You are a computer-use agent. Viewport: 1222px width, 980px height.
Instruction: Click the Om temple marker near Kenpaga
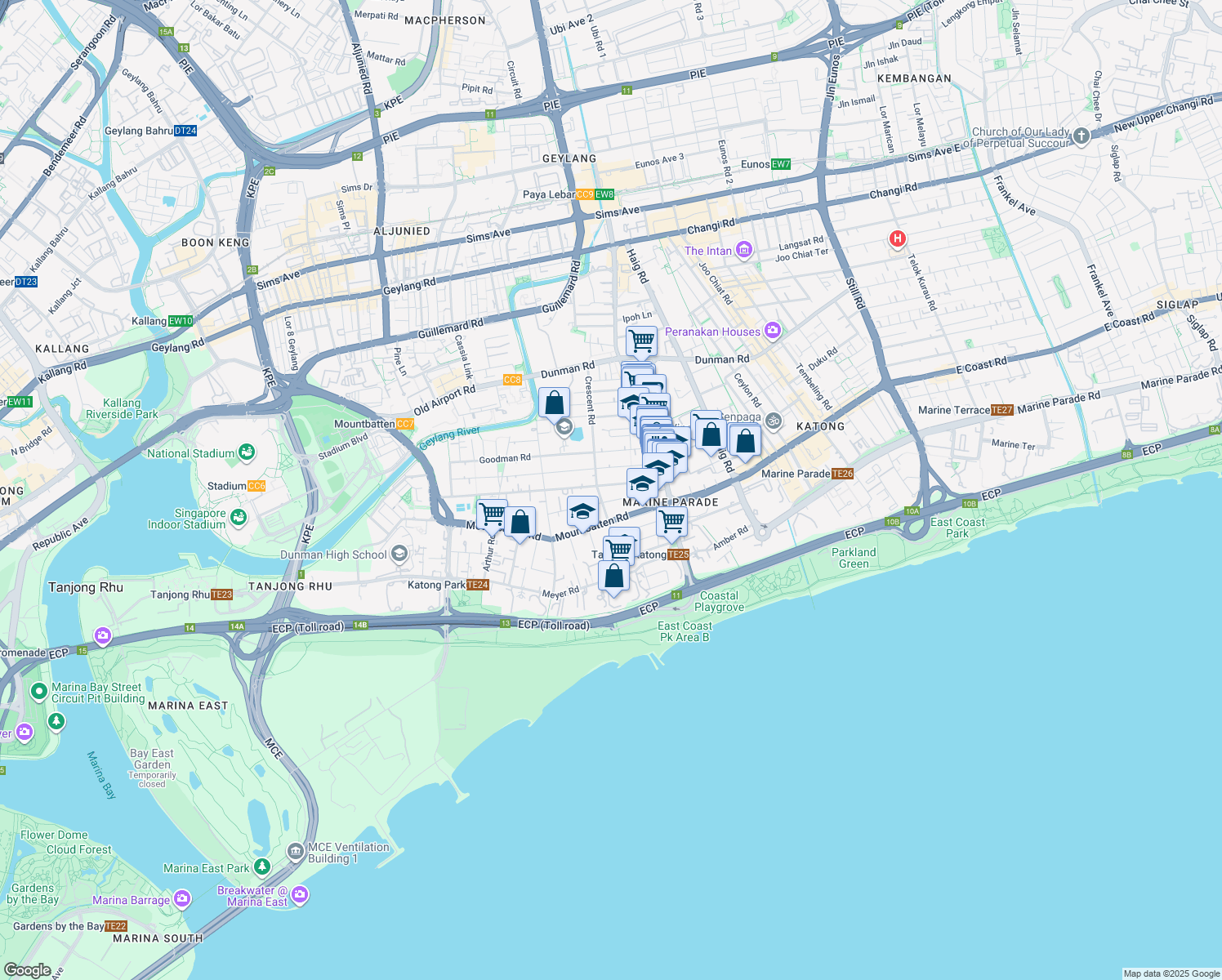[x=774, y=420]
